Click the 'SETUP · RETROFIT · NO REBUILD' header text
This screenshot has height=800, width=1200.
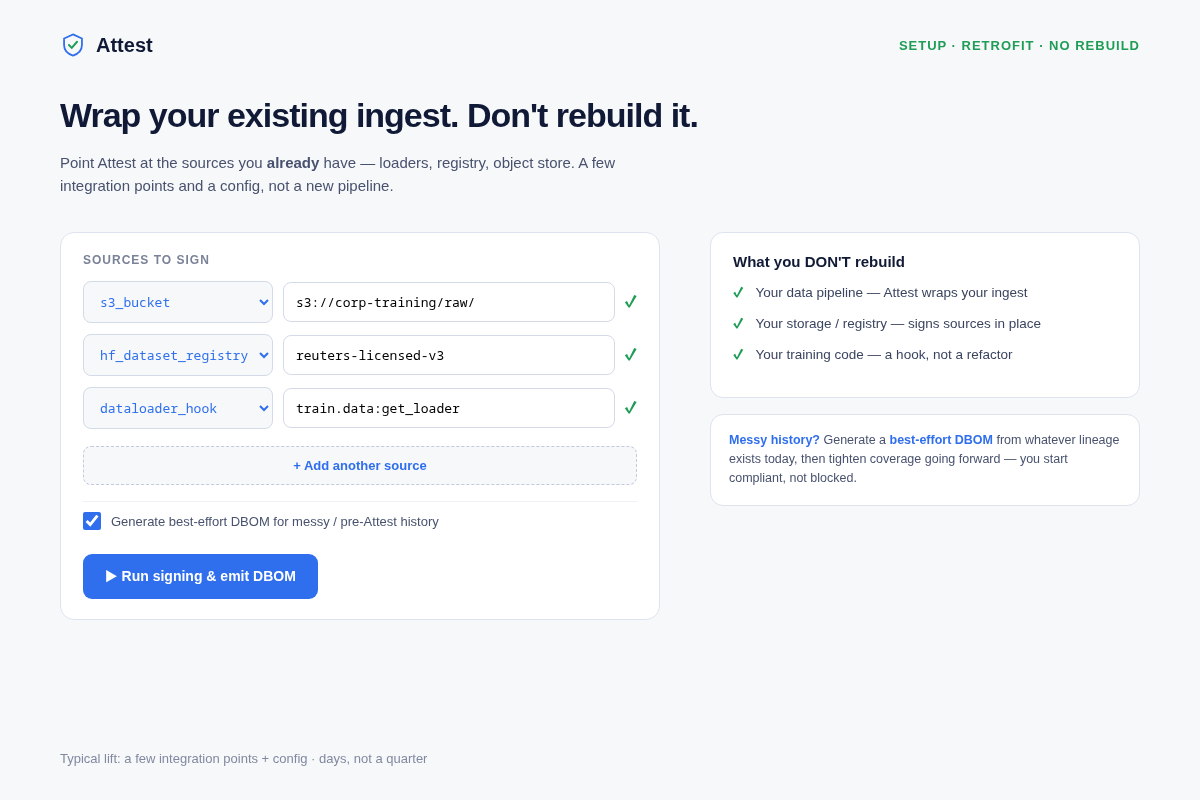point(1019,46)
